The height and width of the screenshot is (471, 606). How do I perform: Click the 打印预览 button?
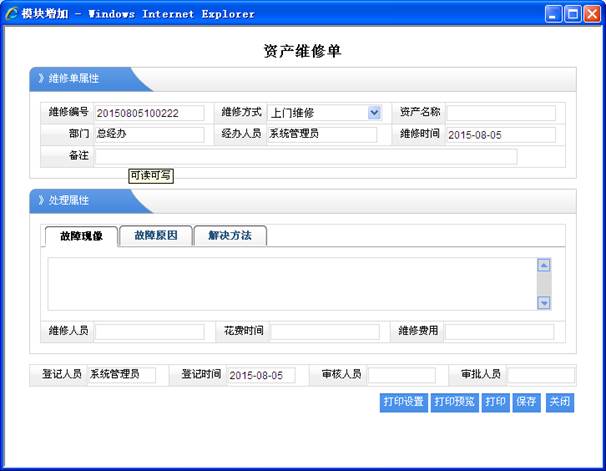[x=454, y=402]
